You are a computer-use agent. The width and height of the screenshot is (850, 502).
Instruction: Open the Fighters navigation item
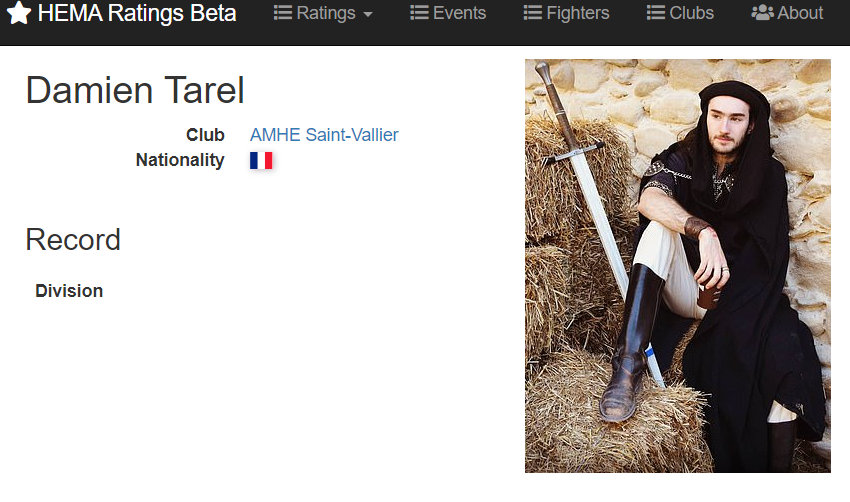pos(578,13)
